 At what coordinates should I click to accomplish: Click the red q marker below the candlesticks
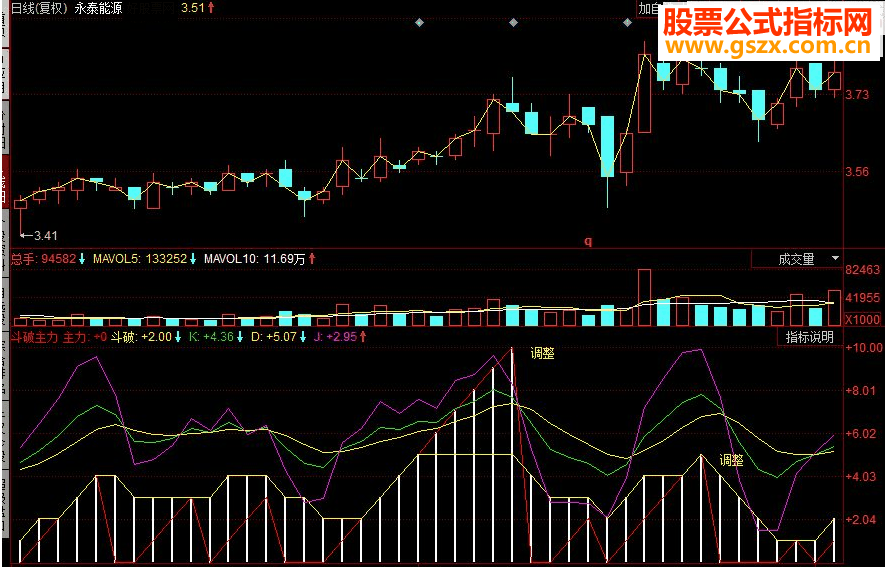[588, 241]
